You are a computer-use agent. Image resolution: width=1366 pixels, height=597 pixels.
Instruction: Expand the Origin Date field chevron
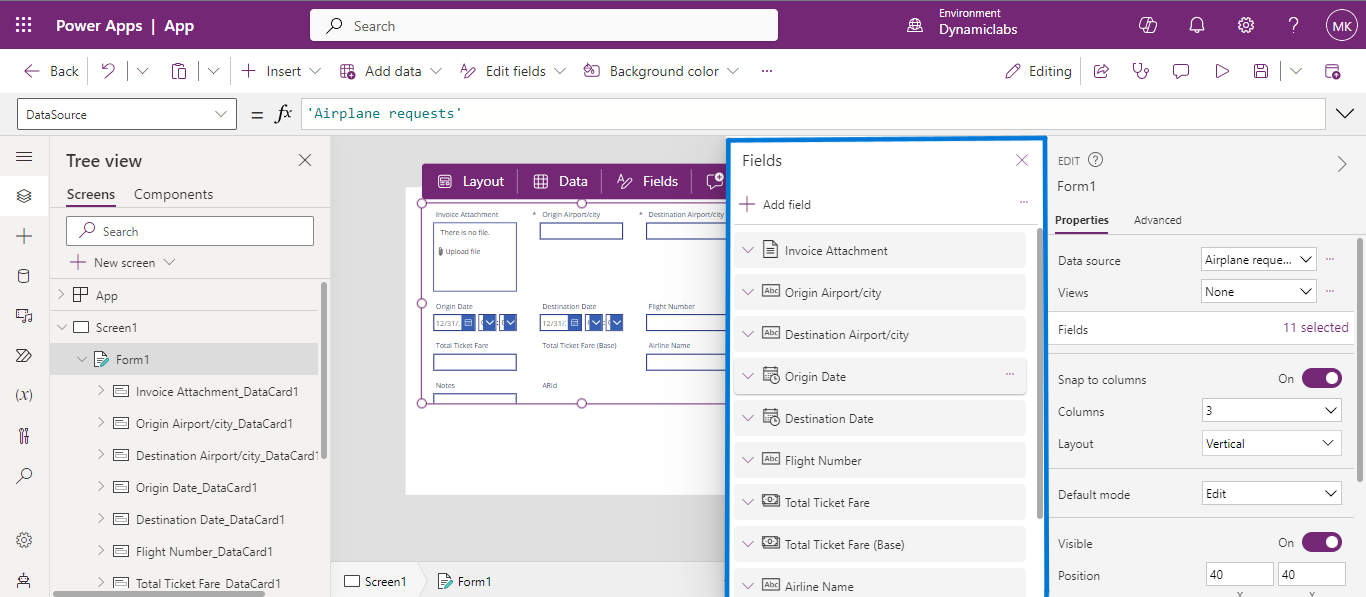(748, 377)
